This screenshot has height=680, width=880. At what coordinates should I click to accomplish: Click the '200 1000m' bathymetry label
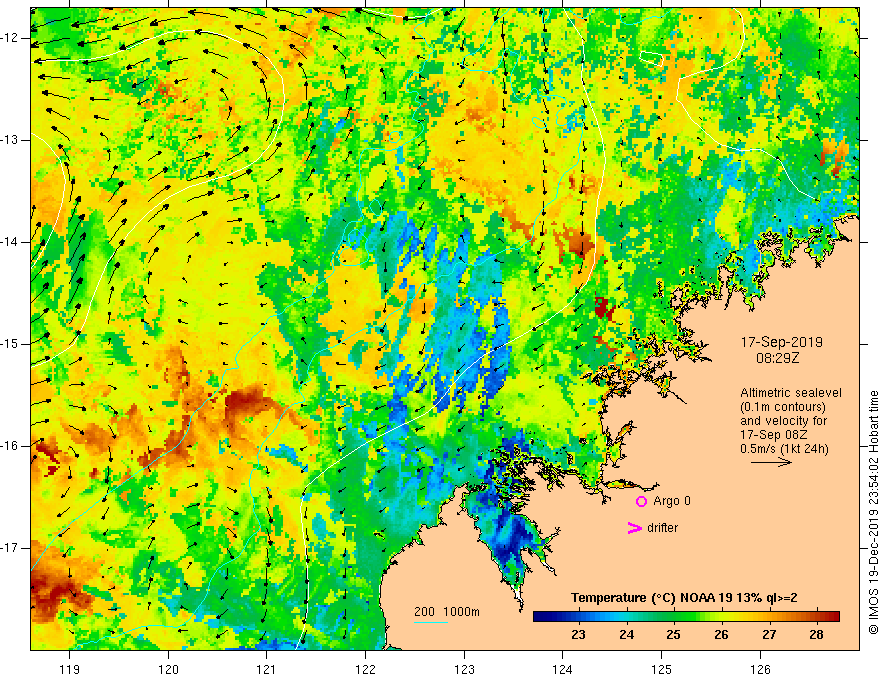[447, 612]
